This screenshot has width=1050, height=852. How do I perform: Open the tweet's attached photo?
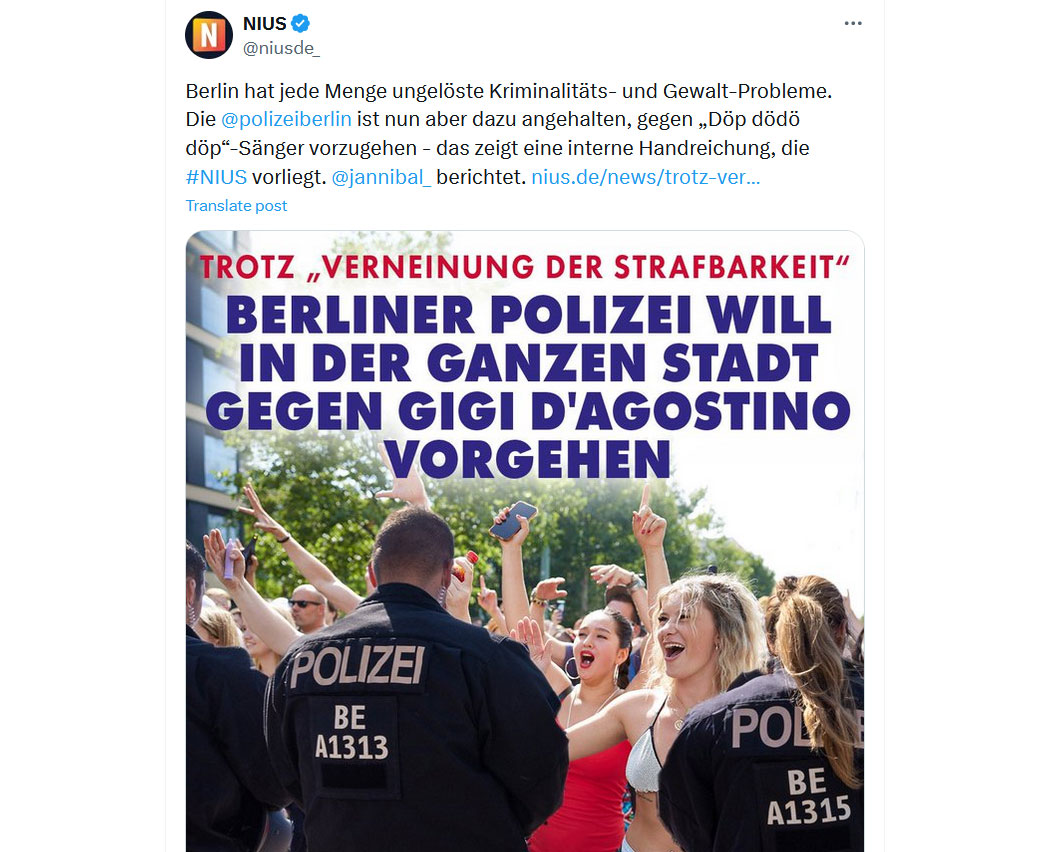click(x=525, y=541)
